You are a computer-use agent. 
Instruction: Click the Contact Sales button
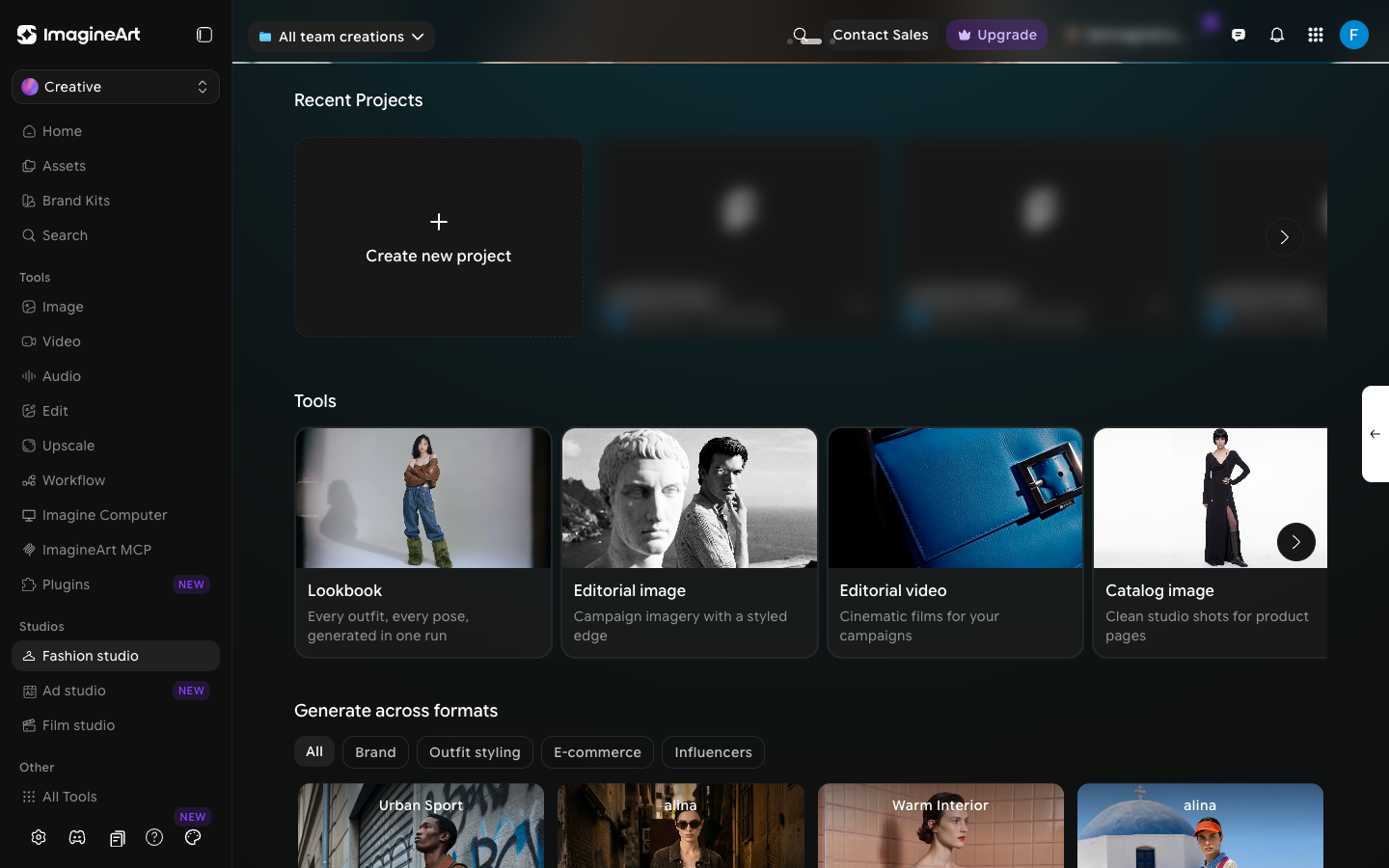(x=881, y=35)
